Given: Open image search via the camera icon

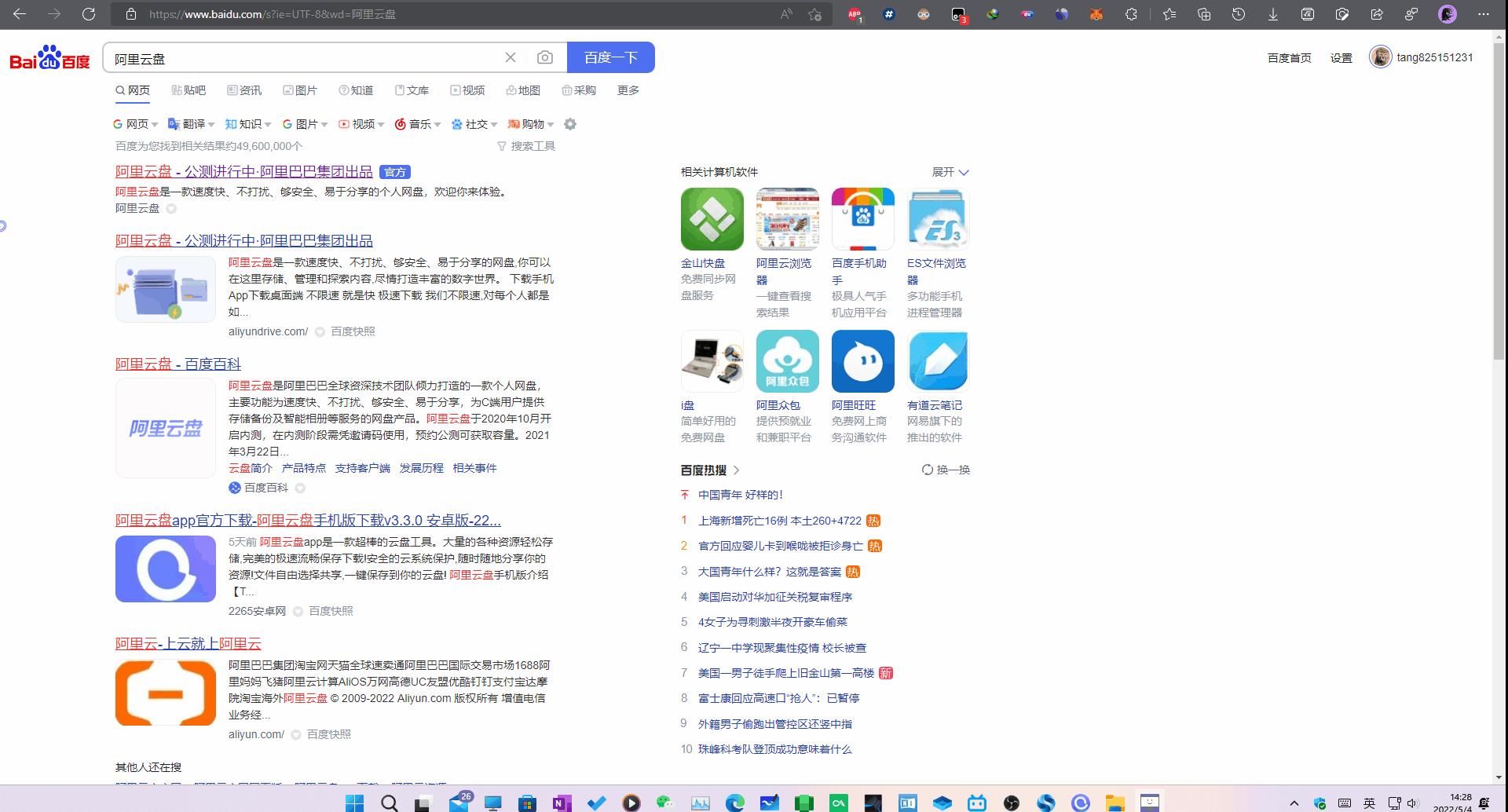Looking at the screenshot, I should tap(544, 57).
